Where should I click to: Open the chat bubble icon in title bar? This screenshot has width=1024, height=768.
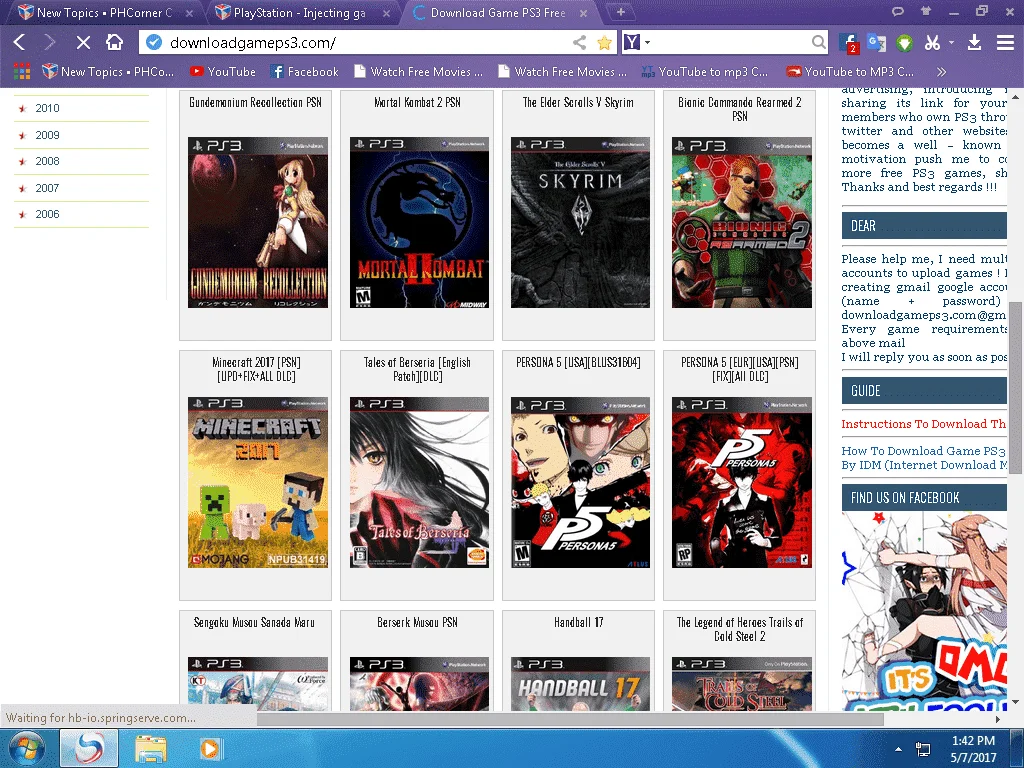coord(898,11)
